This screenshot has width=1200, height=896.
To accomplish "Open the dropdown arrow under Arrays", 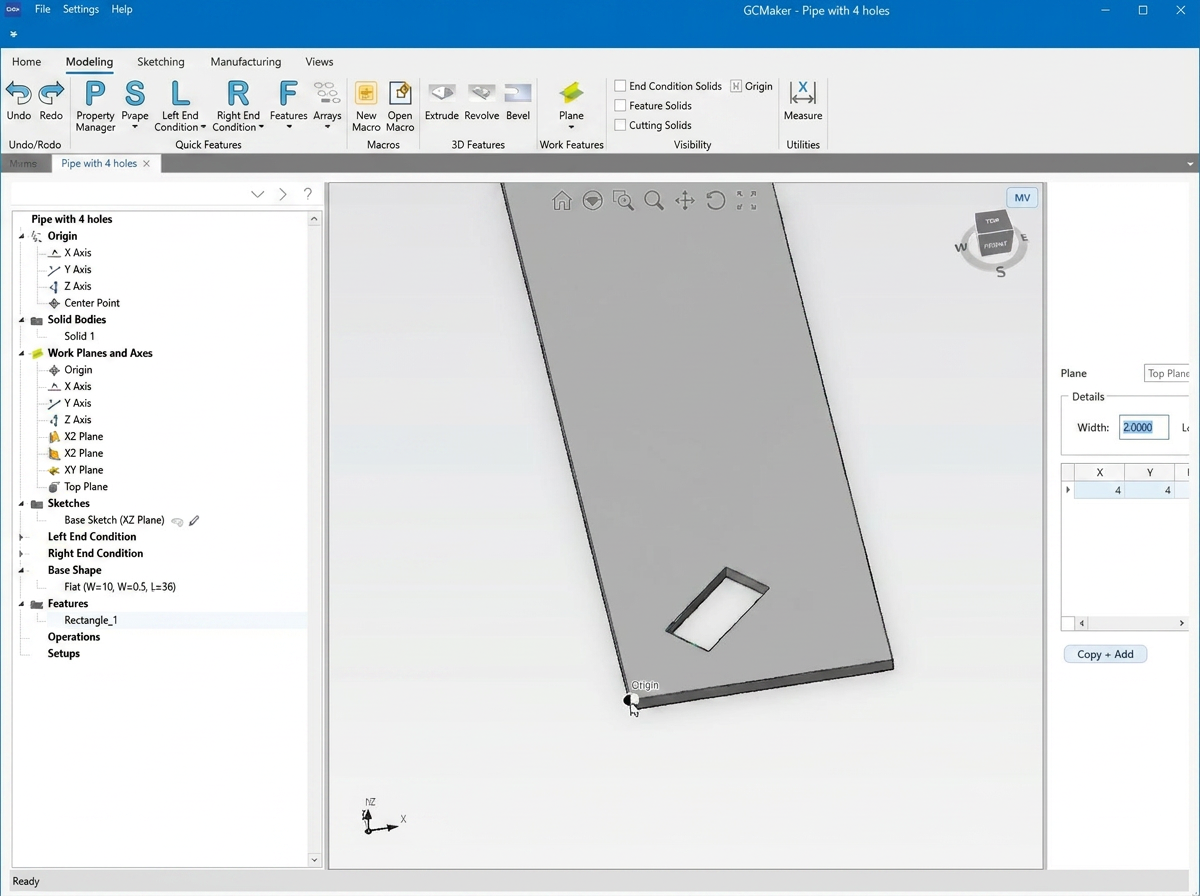I will [x=327, y=127].
